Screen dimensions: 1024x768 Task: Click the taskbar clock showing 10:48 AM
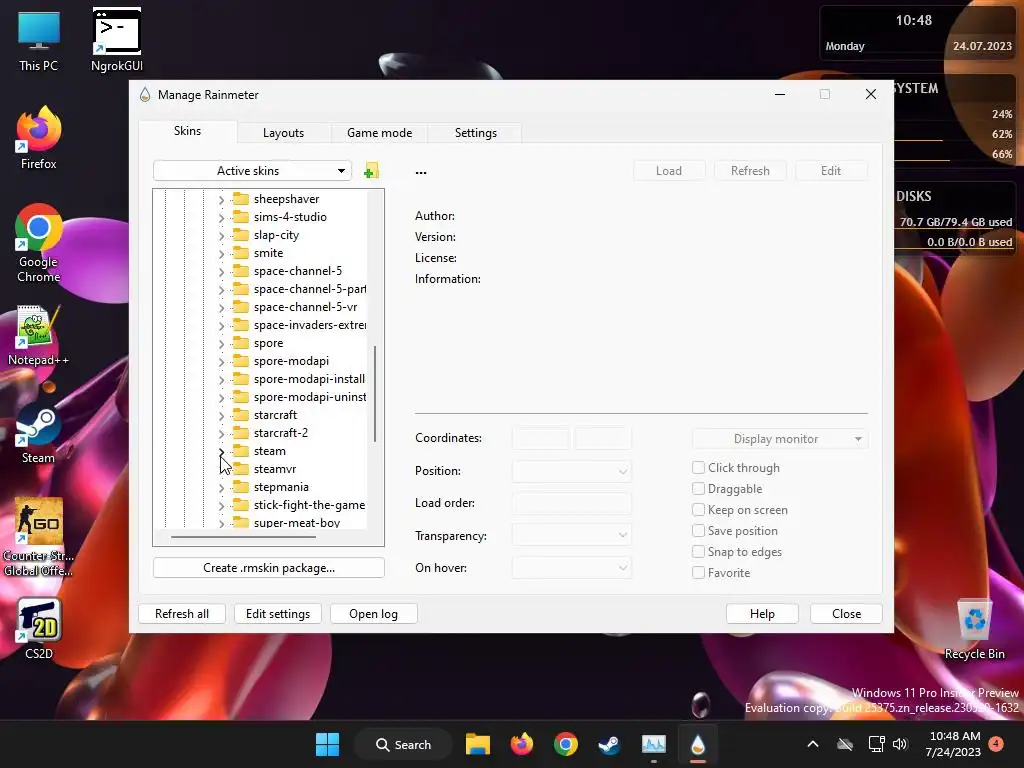pos(953,744)
